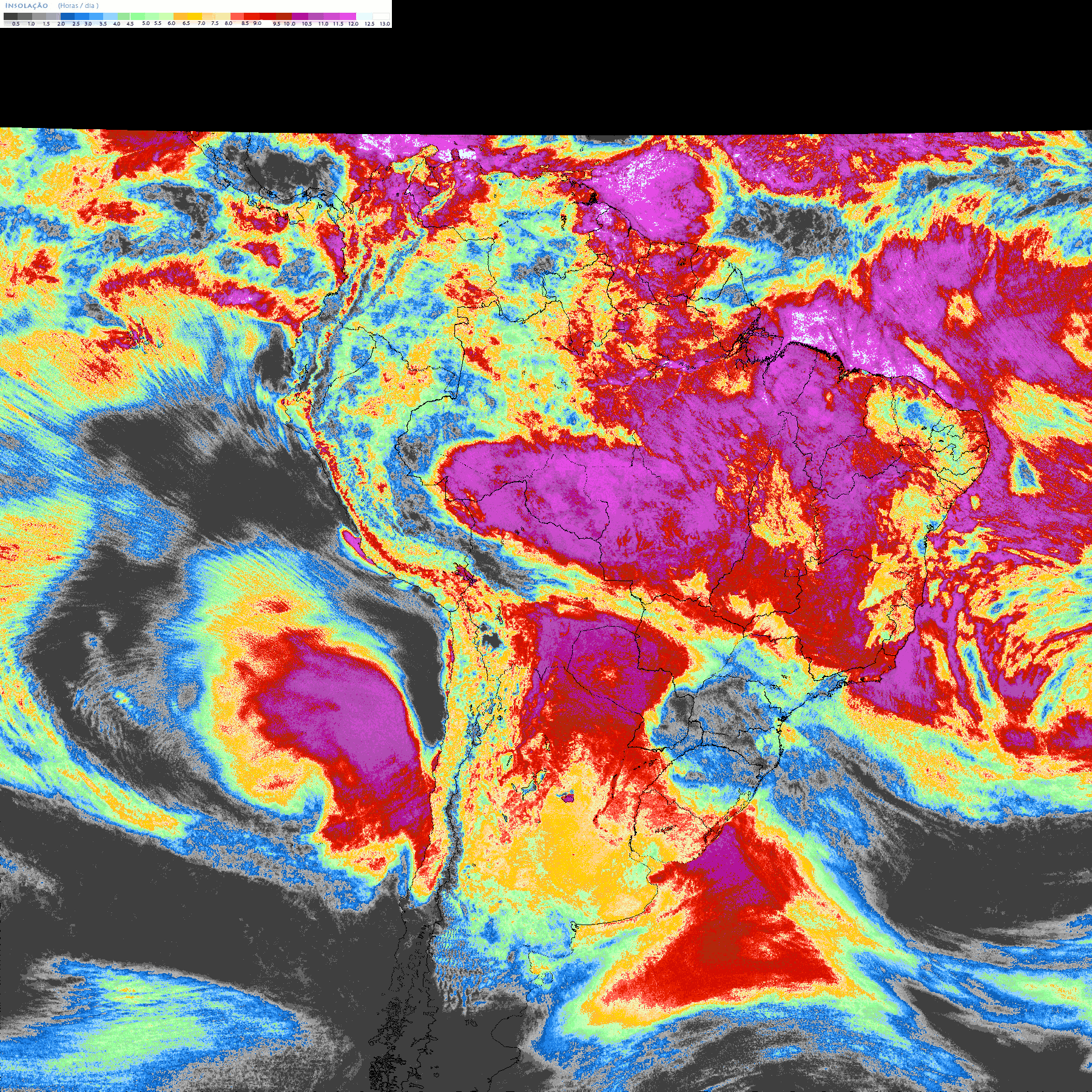The image size is (1092, 1092).
Task: Click the 12.5 legend value
Action: point(369,24)
